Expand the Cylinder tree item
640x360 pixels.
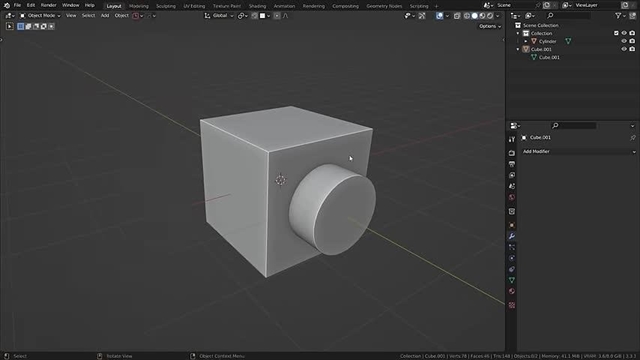(x=526, y=41)
